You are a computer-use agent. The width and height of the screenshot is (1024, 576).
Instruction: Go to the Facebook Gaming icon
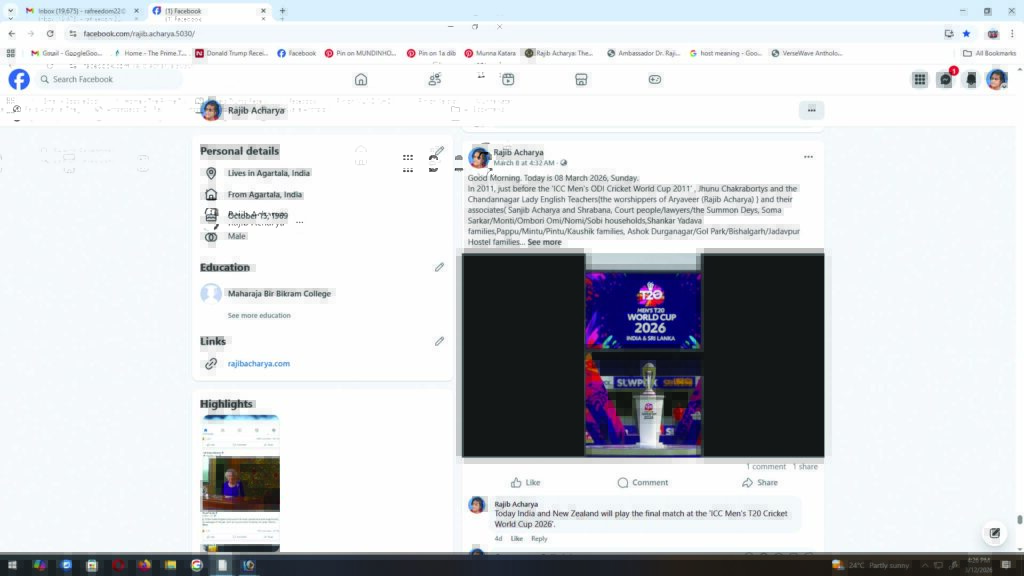[x=655, y=80]
